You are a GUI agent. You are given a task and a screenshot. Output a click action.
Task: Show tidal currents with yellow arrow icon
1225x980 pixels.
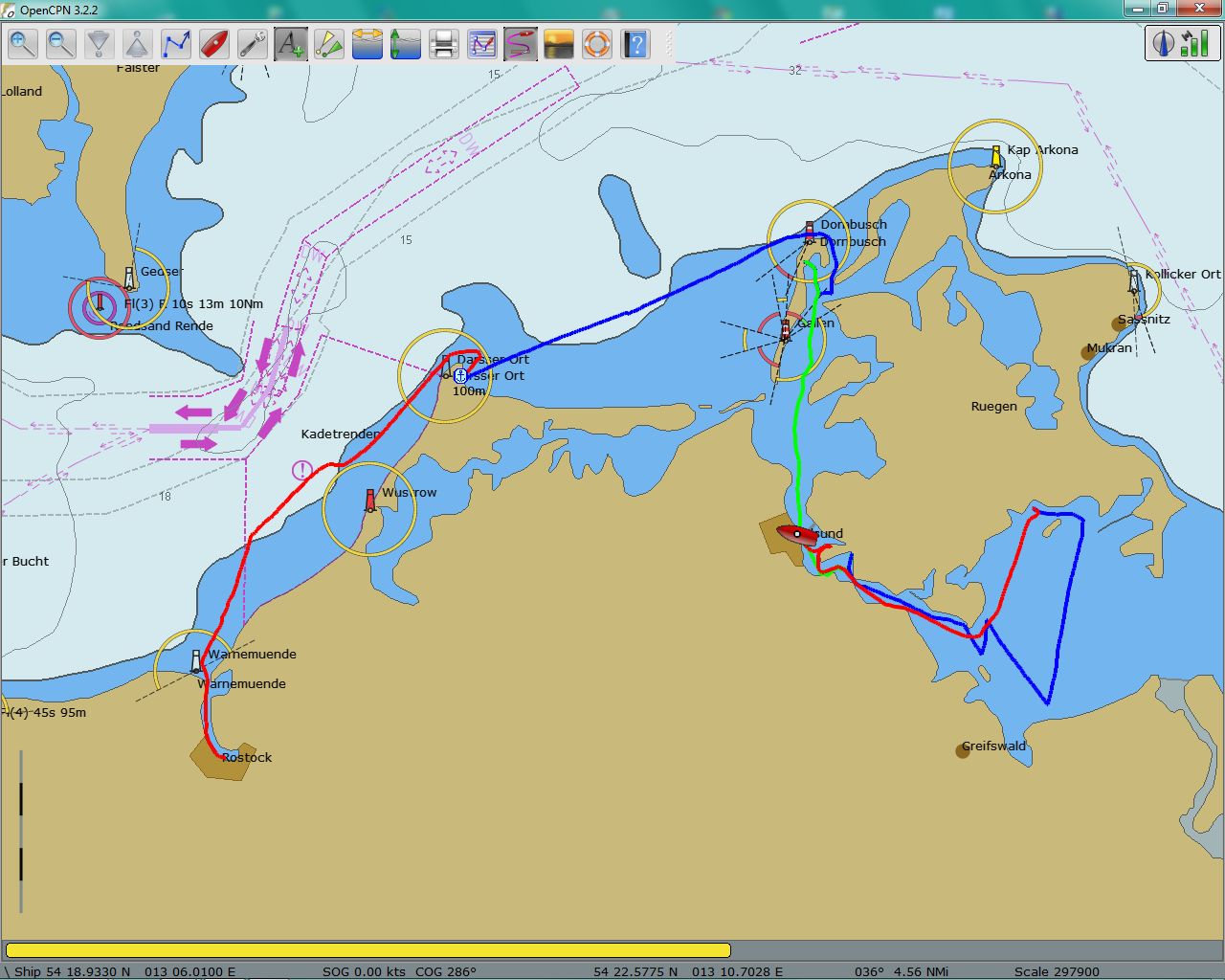point(367,44)
